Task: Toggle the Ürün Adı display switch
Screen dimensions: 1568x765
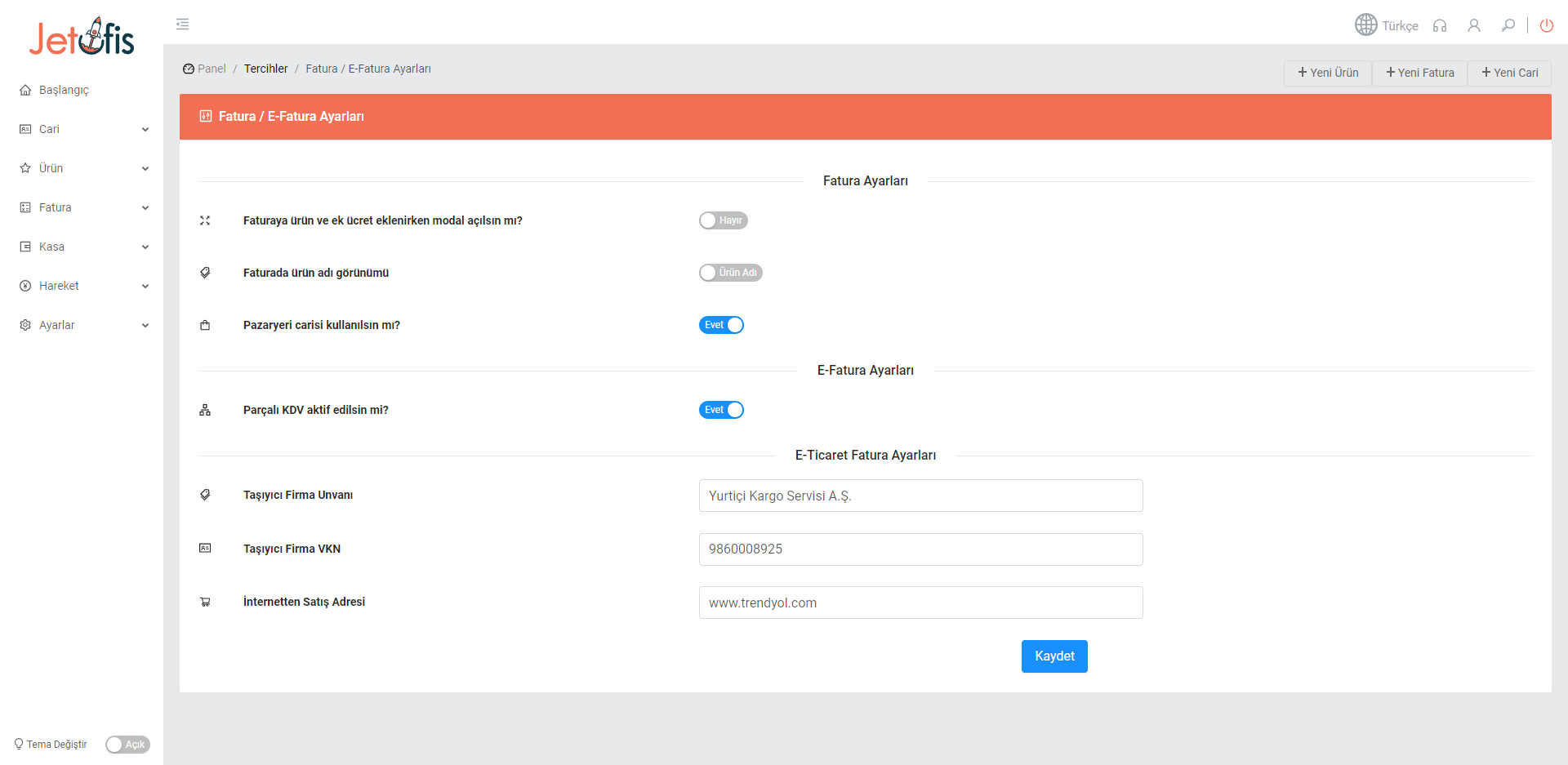Action: (x=731, y=273)
